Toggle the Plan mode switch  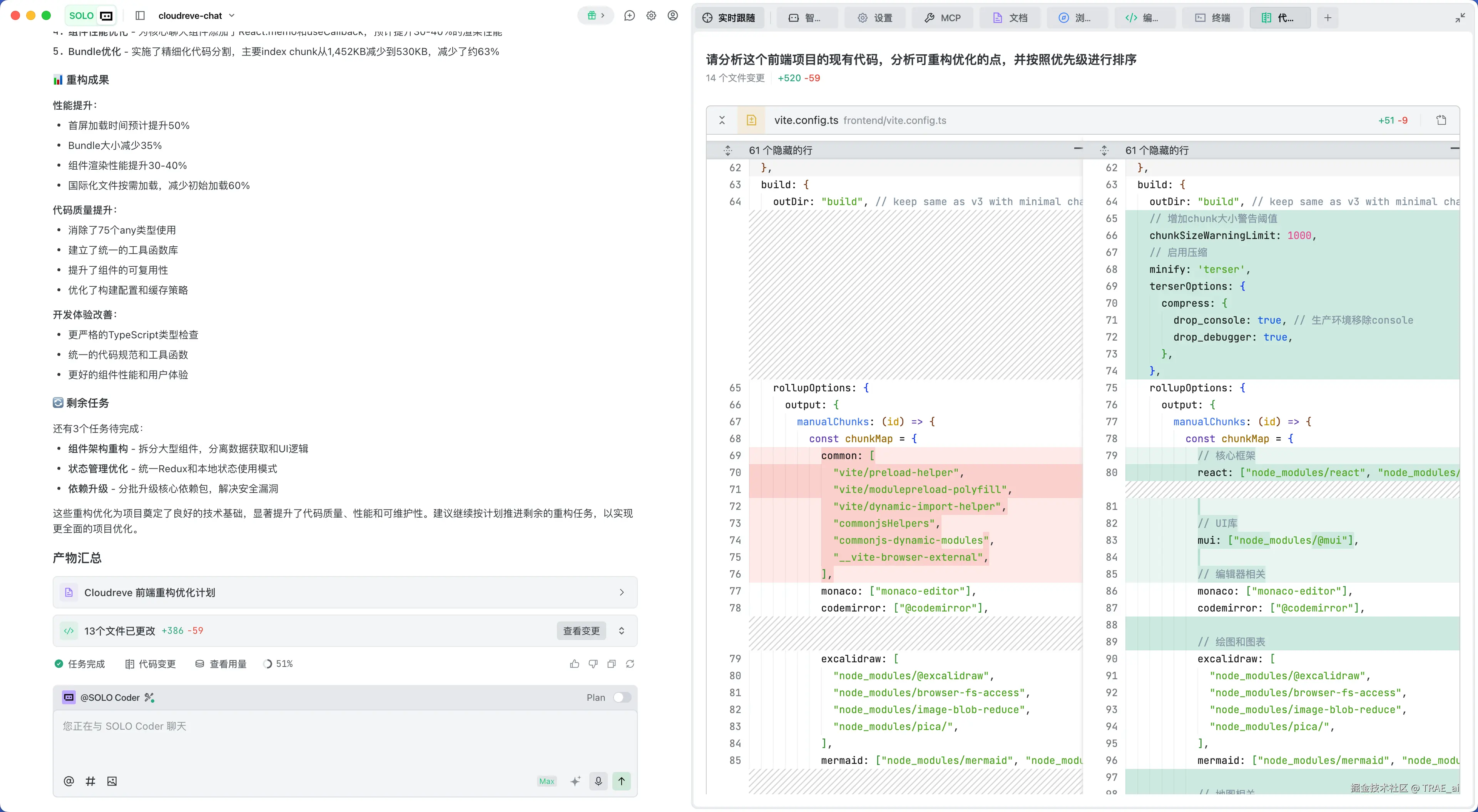point(622,697)
